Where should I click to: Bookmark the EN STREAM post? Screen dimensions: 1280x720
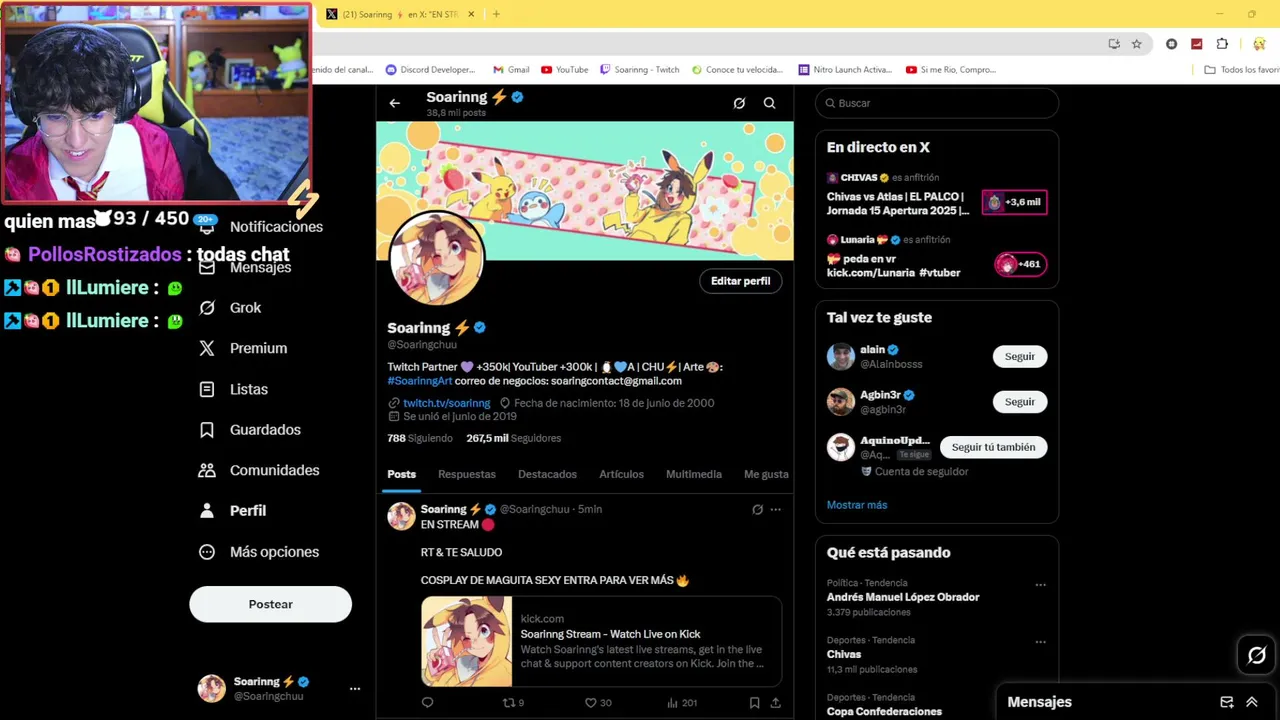click(754, 703)
